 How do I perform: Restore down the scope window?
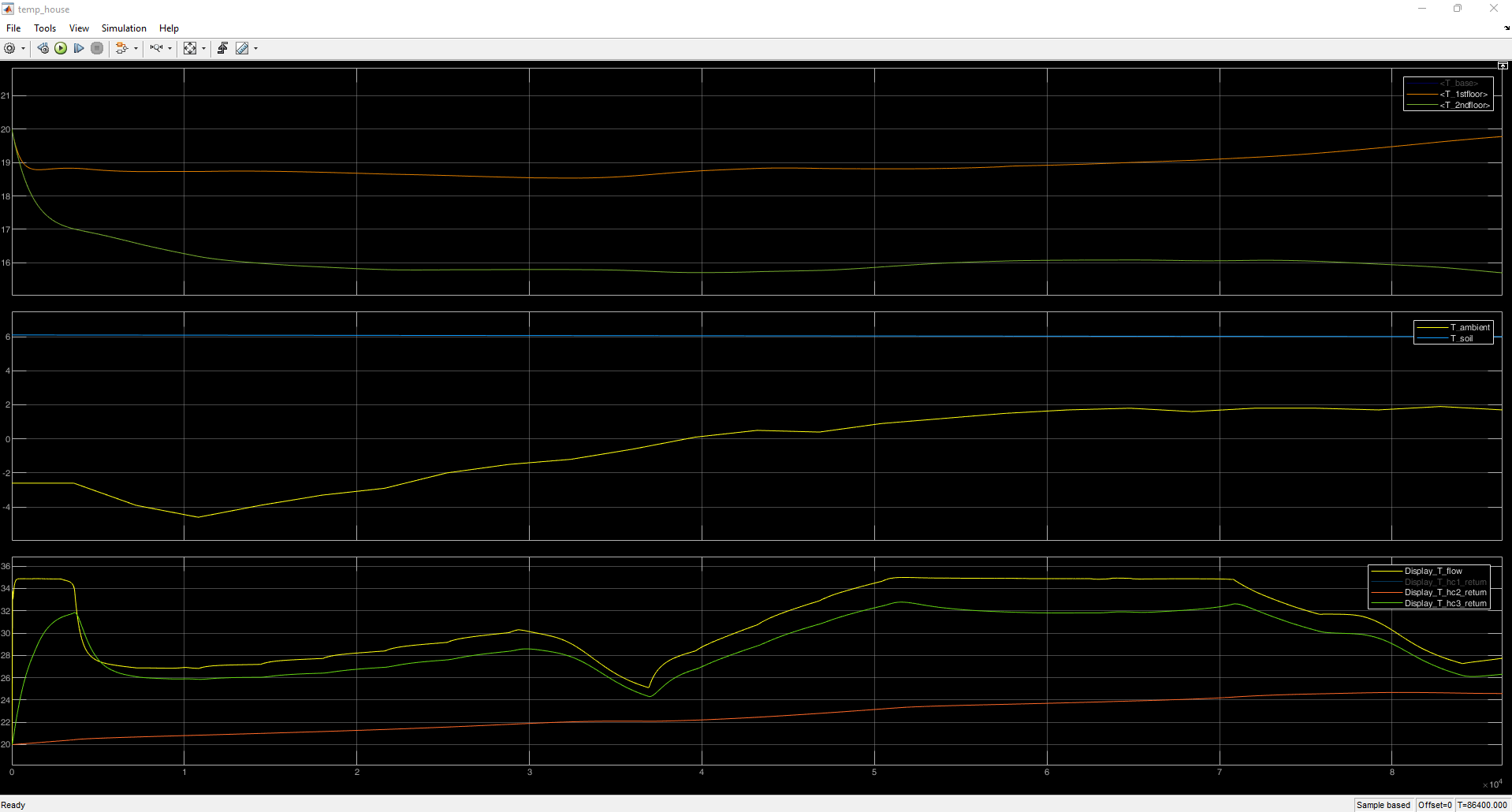(1458, 9)
